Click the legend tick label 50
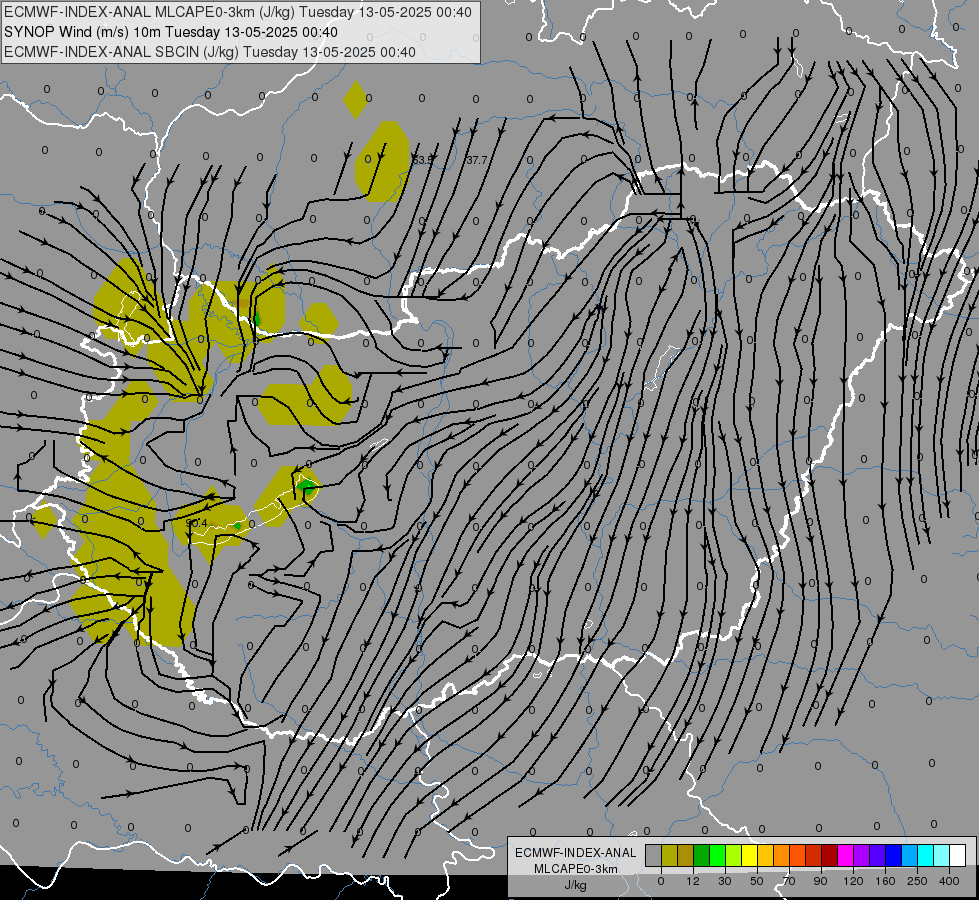 click(757, 881)
